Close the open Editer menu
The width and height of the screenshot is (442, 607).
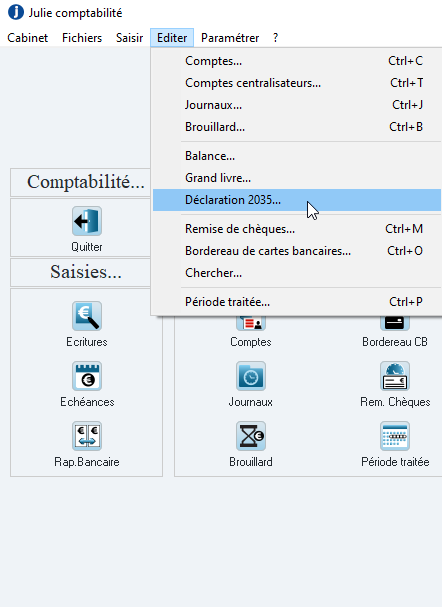(172, 38)
